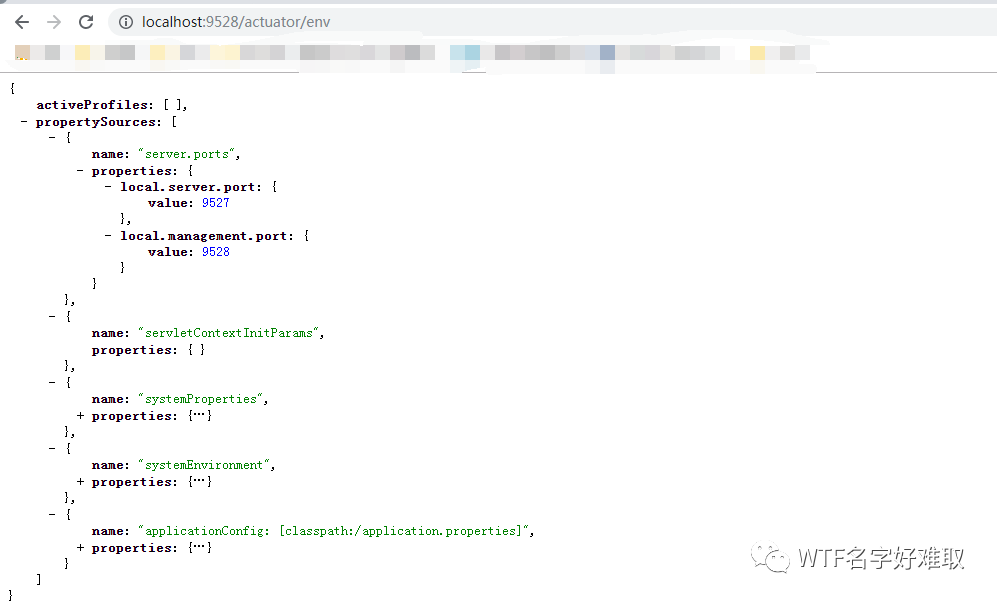997x602 pixels.
Task: Collapse the systemEnvironment object
Action: (x=52, y=448)
